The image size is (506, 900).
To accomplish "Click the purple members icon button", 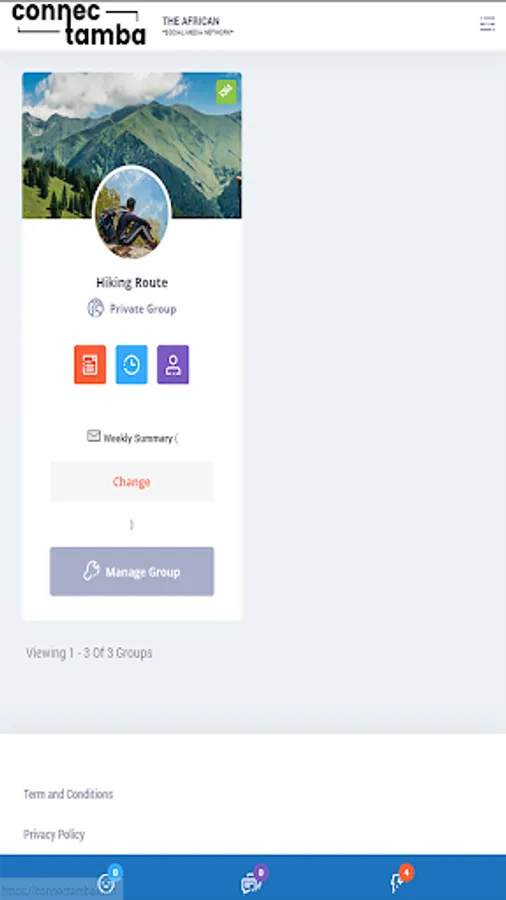I will click(x=173, y=364).
